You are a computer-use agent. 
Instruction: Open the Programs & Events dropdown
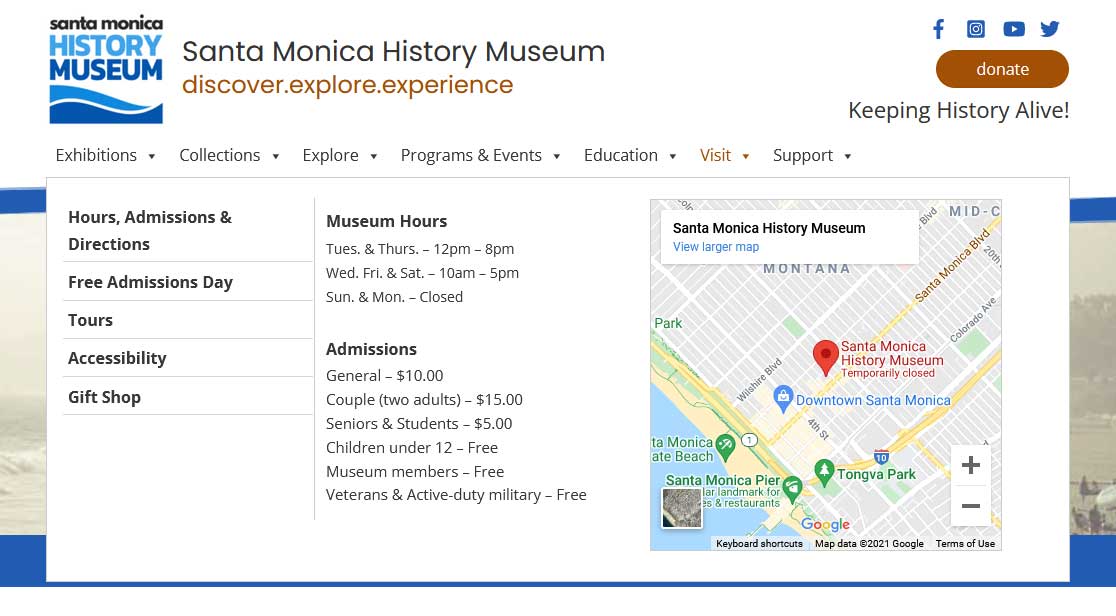480,155
